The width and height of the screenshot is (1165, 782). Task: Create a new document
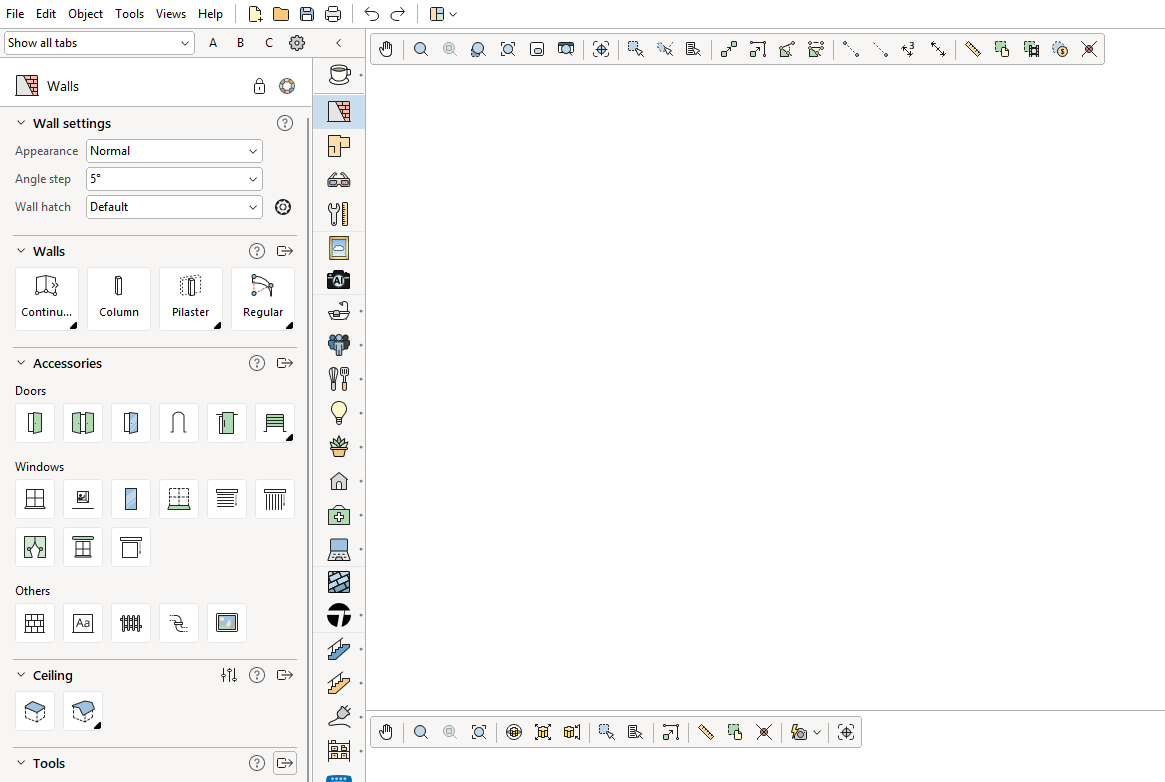(x=256, y=14)
